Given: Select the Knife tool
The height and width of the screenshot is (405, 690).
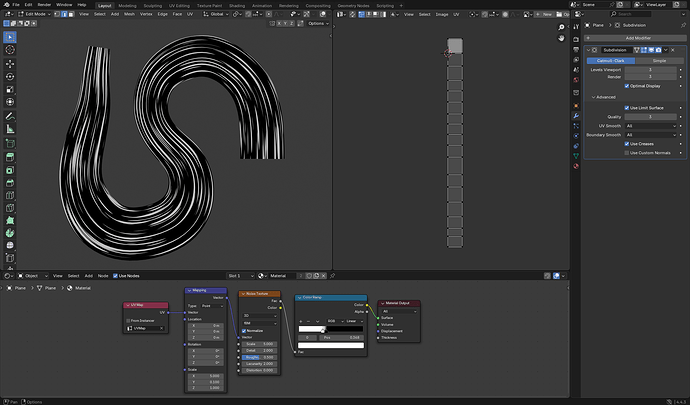Looking at the screenshot, I should pos(10,208).
